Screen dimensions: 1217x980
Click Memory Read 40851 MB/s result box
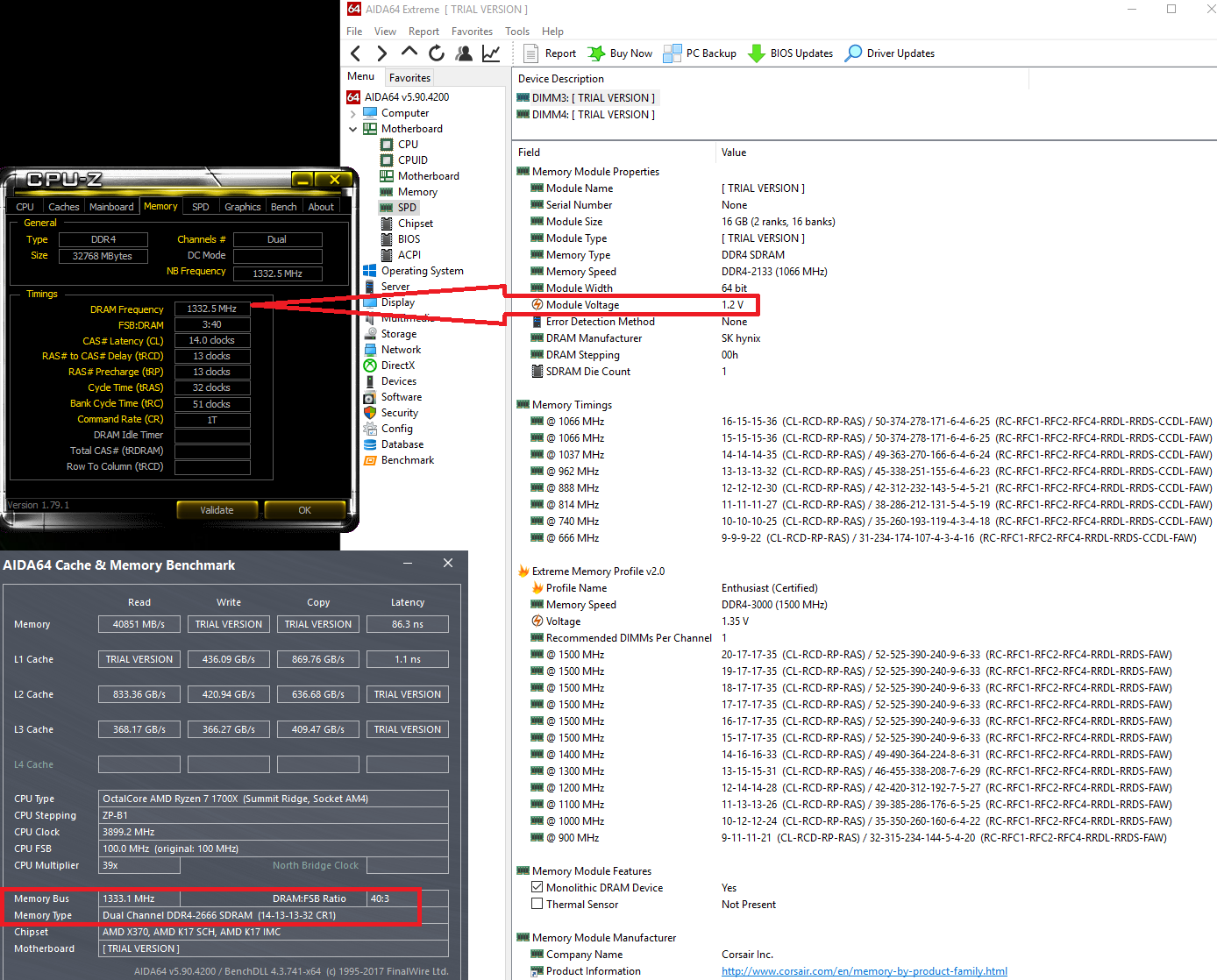click(x=139, y=624)
